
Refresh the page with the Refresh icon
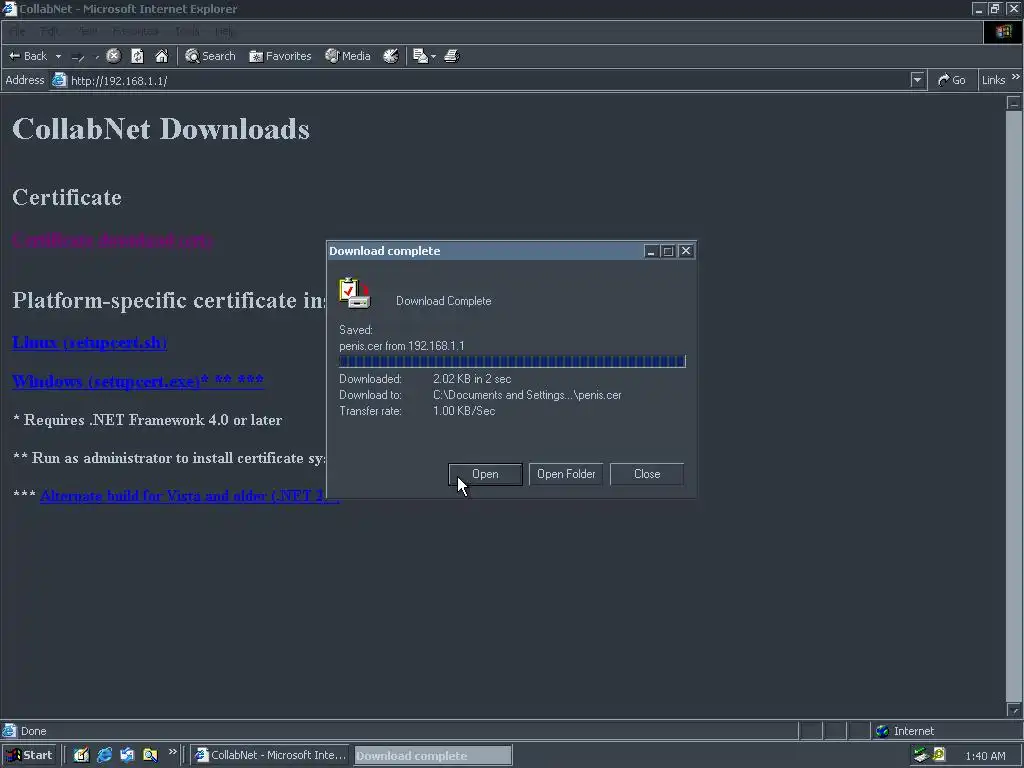pos(137,56)
